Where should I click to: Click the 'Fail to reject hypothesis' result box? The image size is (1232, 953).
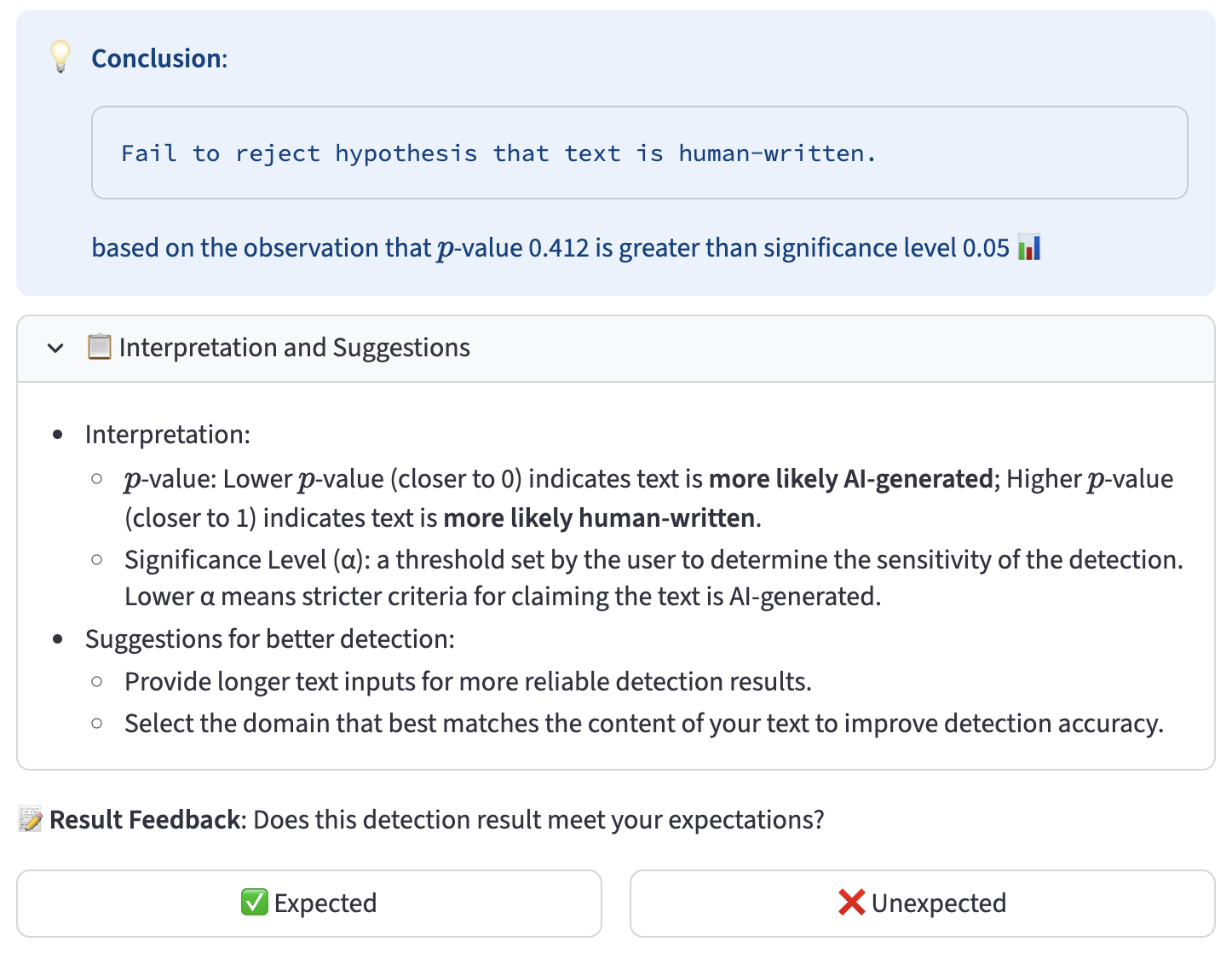click(x=639, y=153)
